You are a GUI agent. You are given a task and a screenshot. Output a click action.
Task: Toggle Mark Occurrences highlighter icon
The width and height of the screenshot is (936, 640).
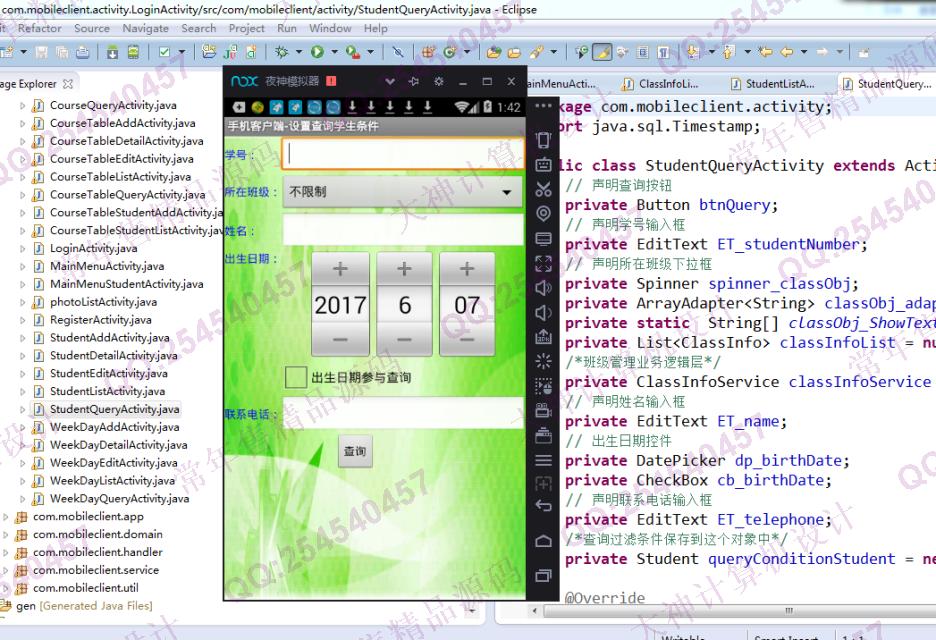point(602,52)
